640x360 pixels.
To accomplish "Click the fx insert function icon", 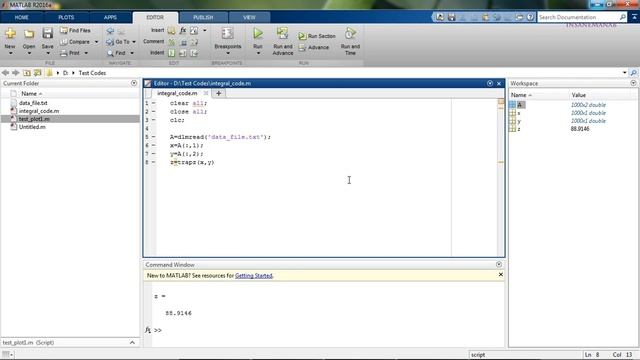I will (183, 31).
